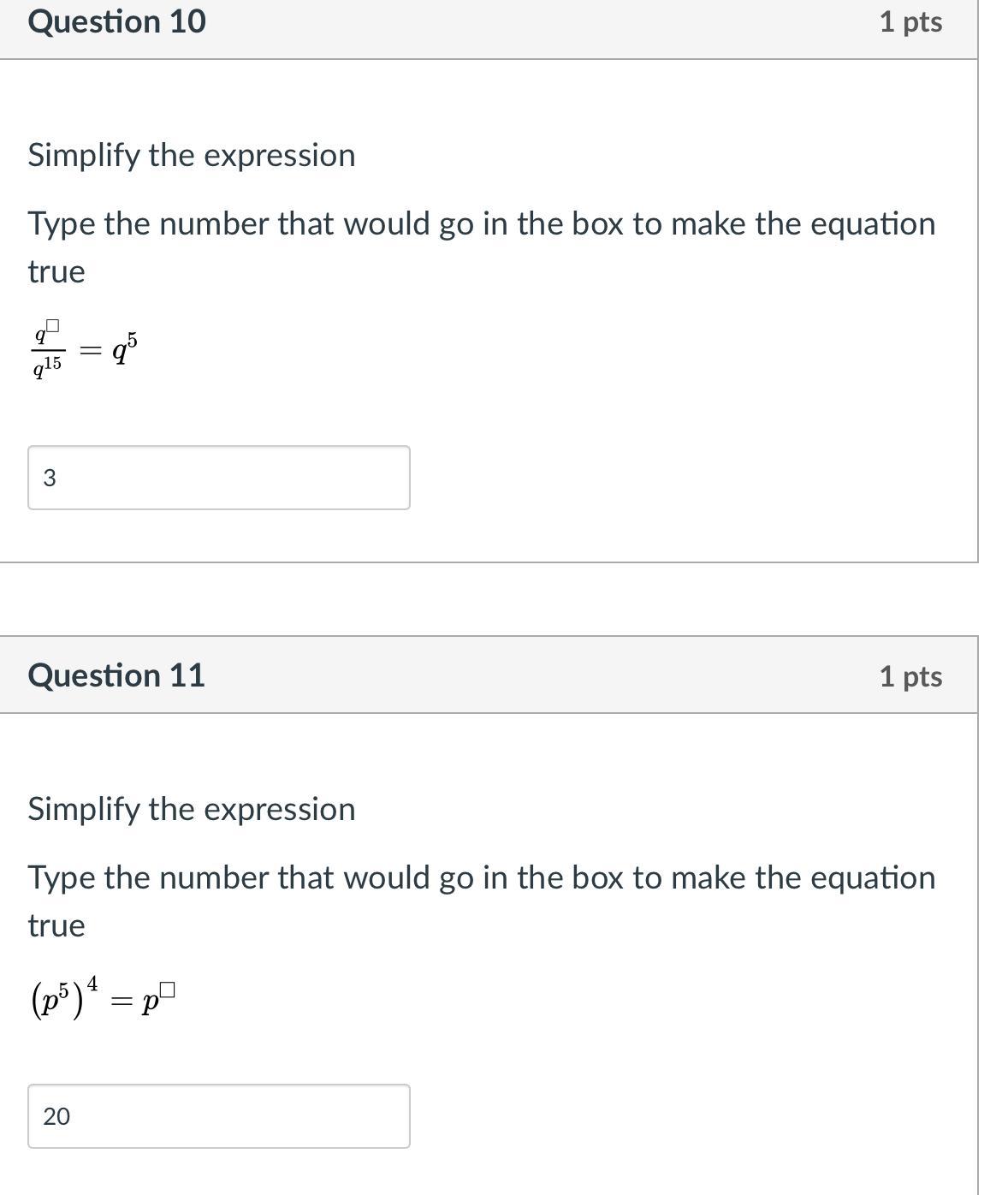The height and width of the screenshot is (1195, 1008).
Task: Click the 'Type the number' instruction in Question 10
Action: [481, 223]
